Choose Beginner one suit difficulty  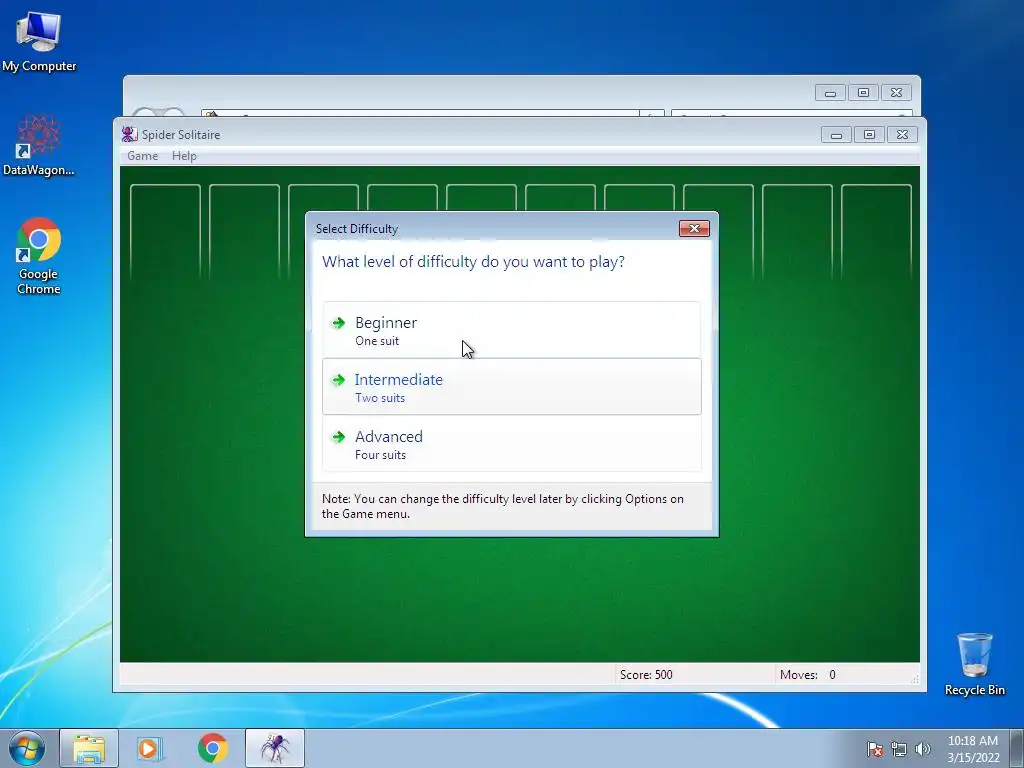pos(511,330)
